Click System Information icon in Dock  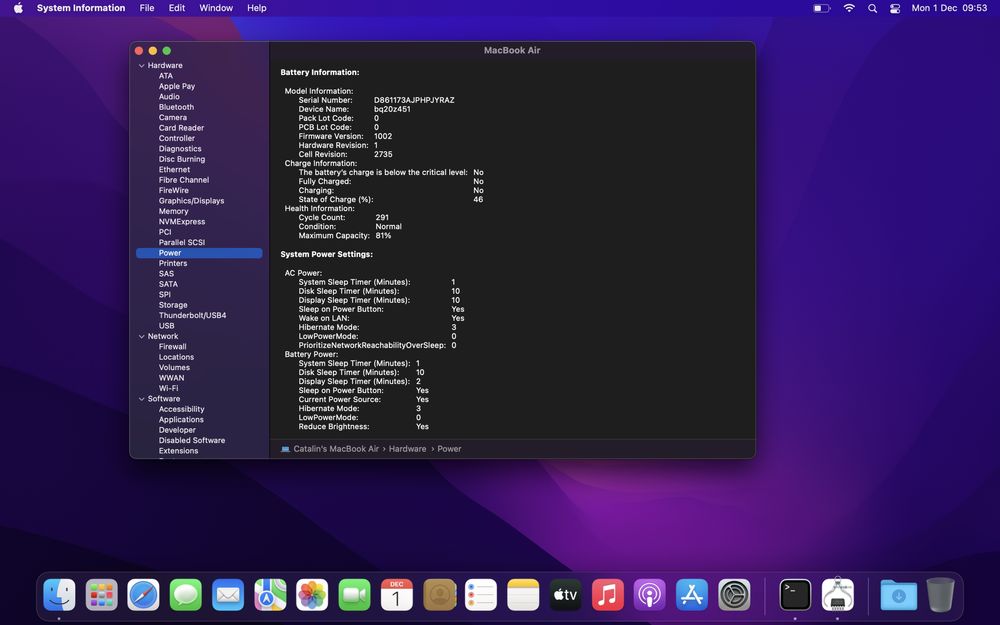(837, 594)
